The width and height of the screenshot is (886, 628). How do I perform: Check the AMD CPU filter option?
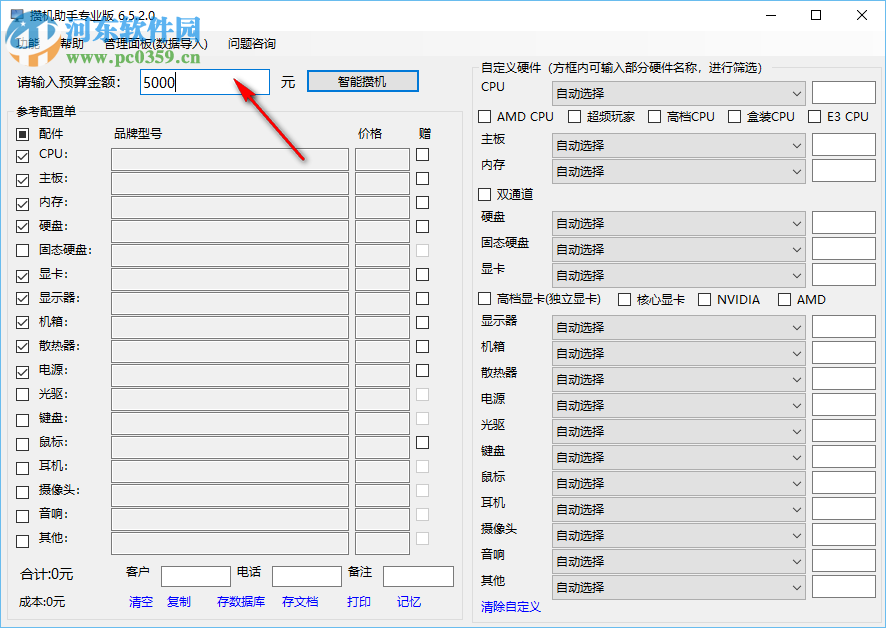483,116
